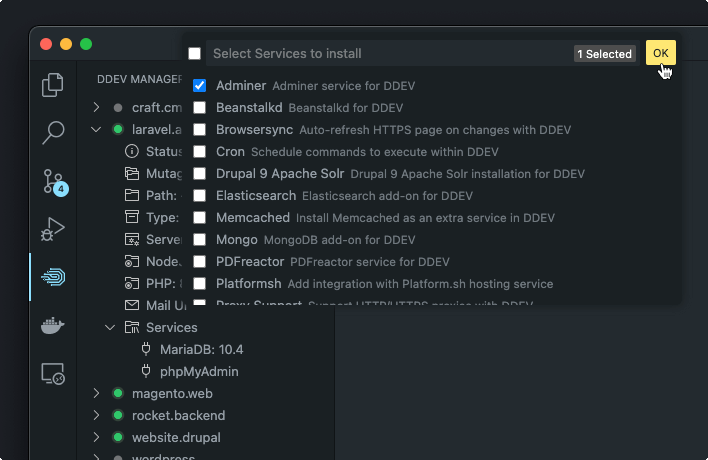Click the plug icon beside phpMyAdmin
This screenshot has width=708, height=460.
[146, 371]
